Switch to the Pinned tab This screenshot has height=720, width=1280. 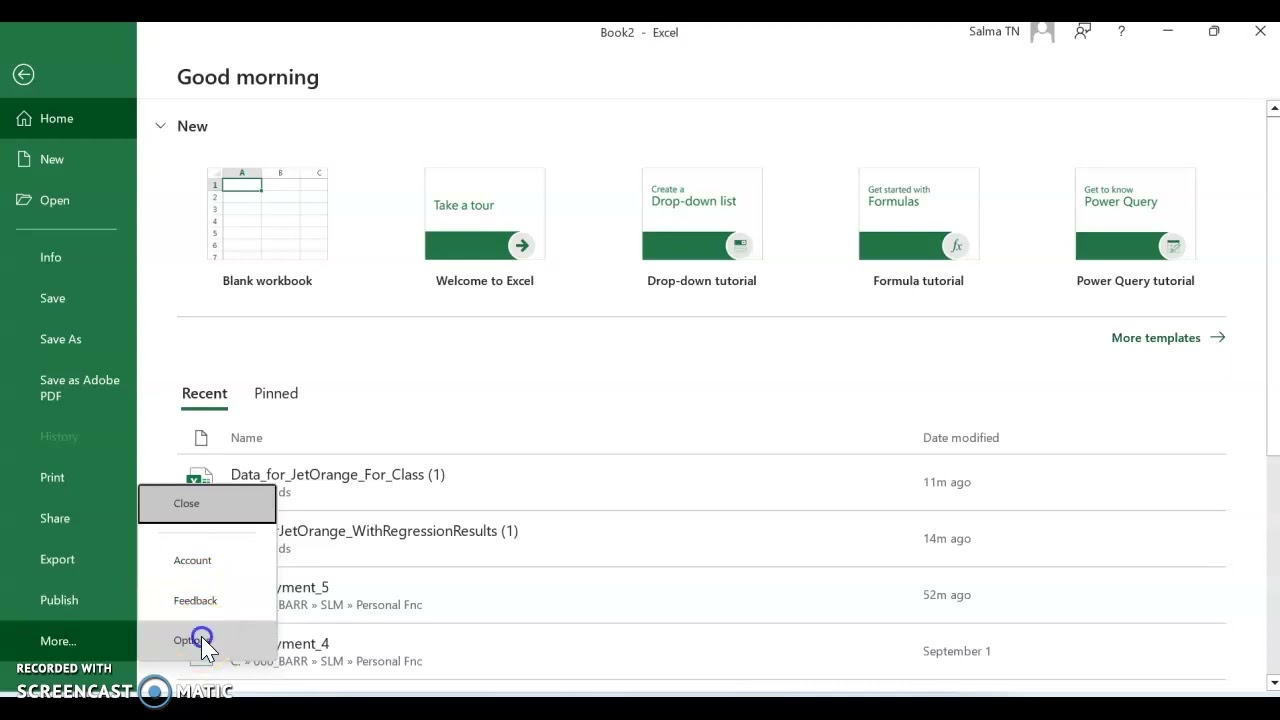tap(276, 393)
